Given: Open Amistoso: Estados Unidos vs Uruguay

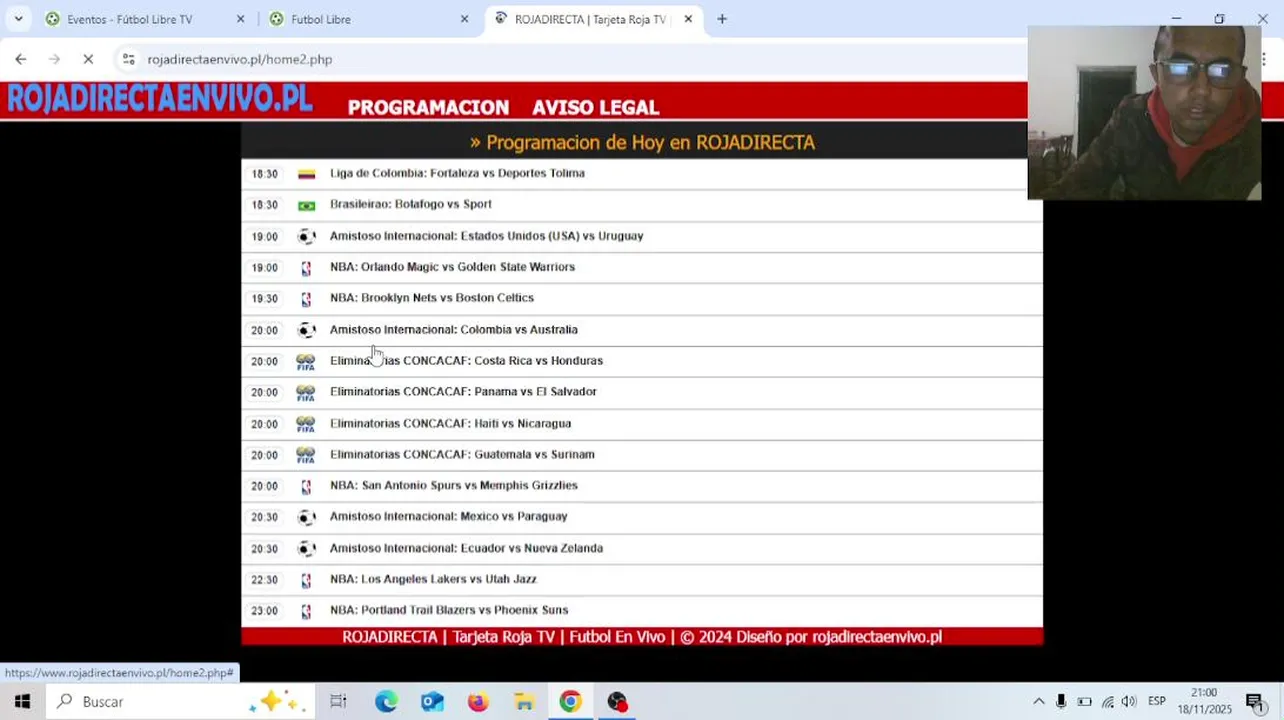Looking at the screenshot, I should (487, 236).
